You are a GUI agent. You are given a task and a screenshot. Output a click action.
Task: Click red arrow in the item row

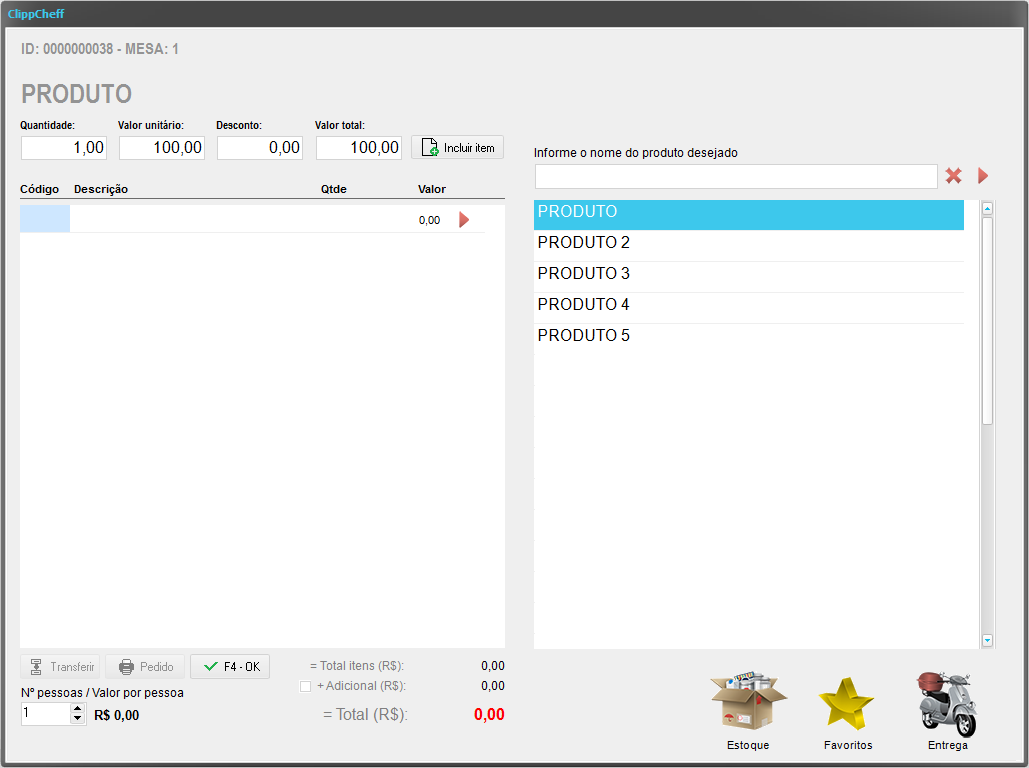464,220
